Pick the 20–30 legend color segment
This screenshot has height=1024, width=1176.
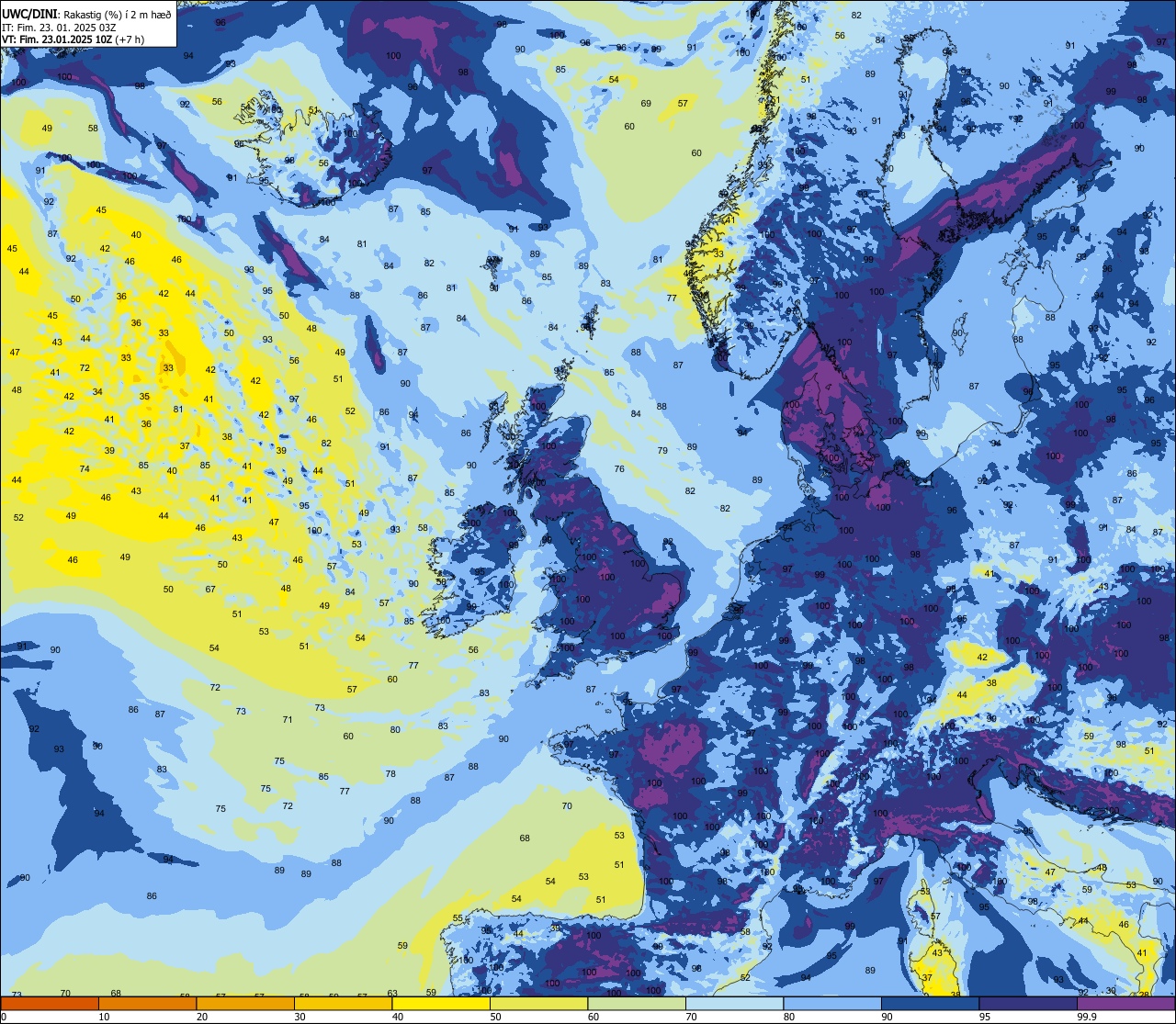(x=245, y=1004)
